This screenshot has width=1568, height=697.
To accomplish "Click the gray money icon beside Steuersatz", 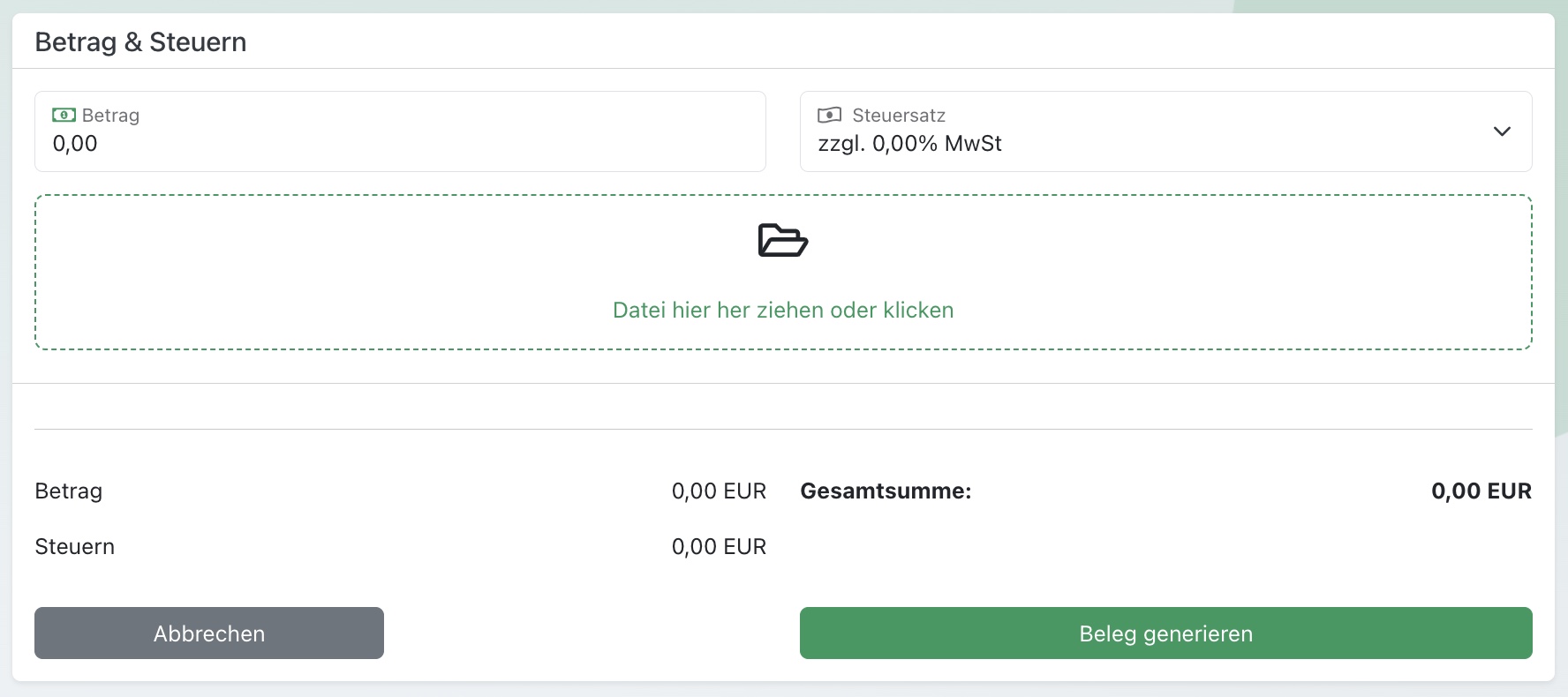I will pyautogui.click(x=829, y=115).
